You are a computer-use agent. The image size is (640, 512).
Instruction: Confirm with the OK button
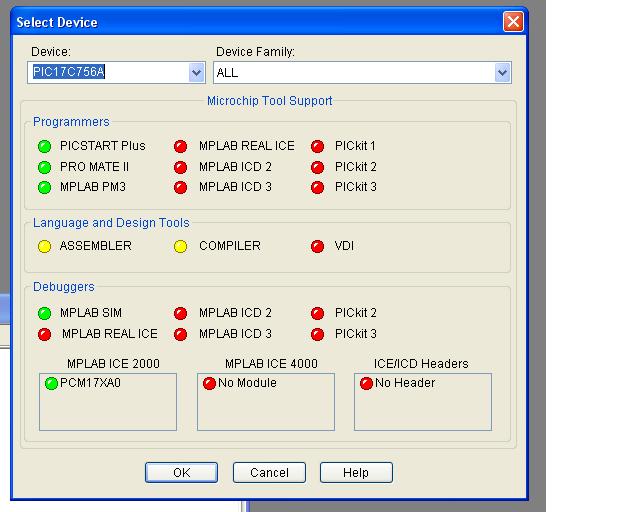(x=181, y=472)
